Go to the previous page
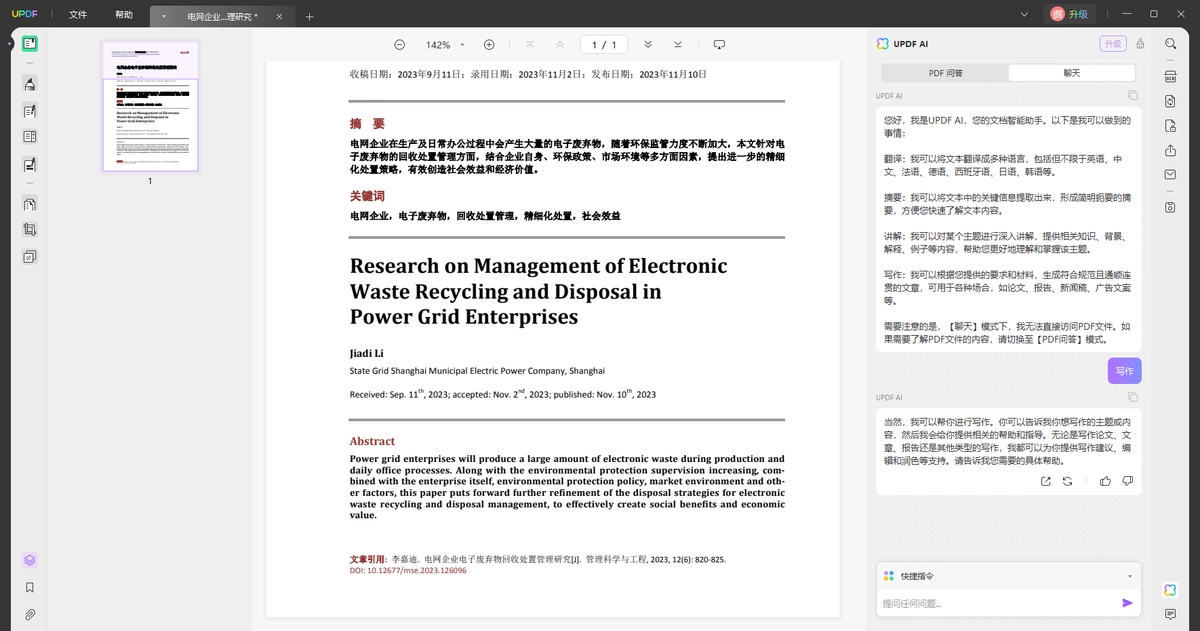1200x631 pixels. pos(559,45)
